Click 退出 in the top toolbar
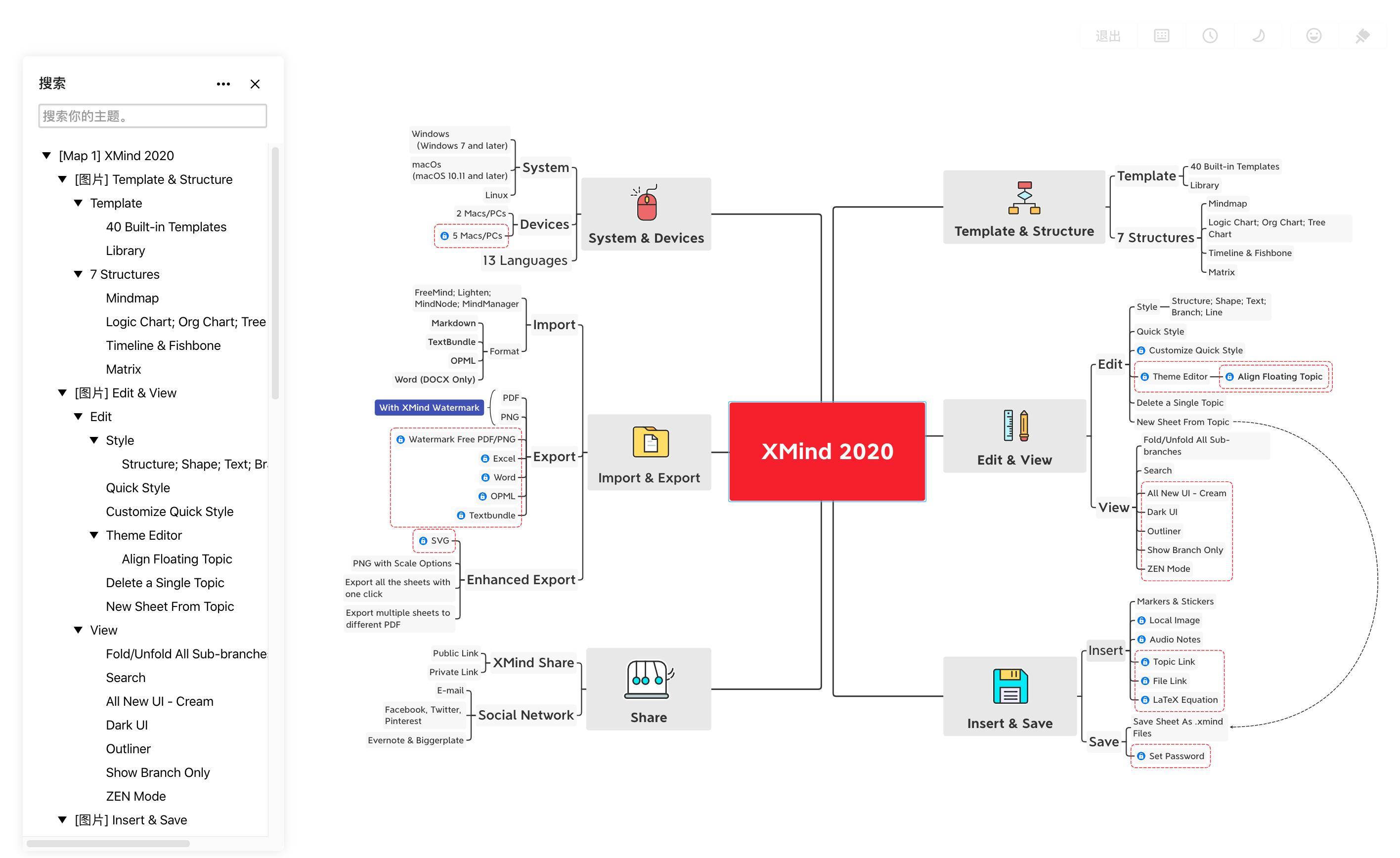Viewport: 1400px width, 858px height. tap(1107, 35)
